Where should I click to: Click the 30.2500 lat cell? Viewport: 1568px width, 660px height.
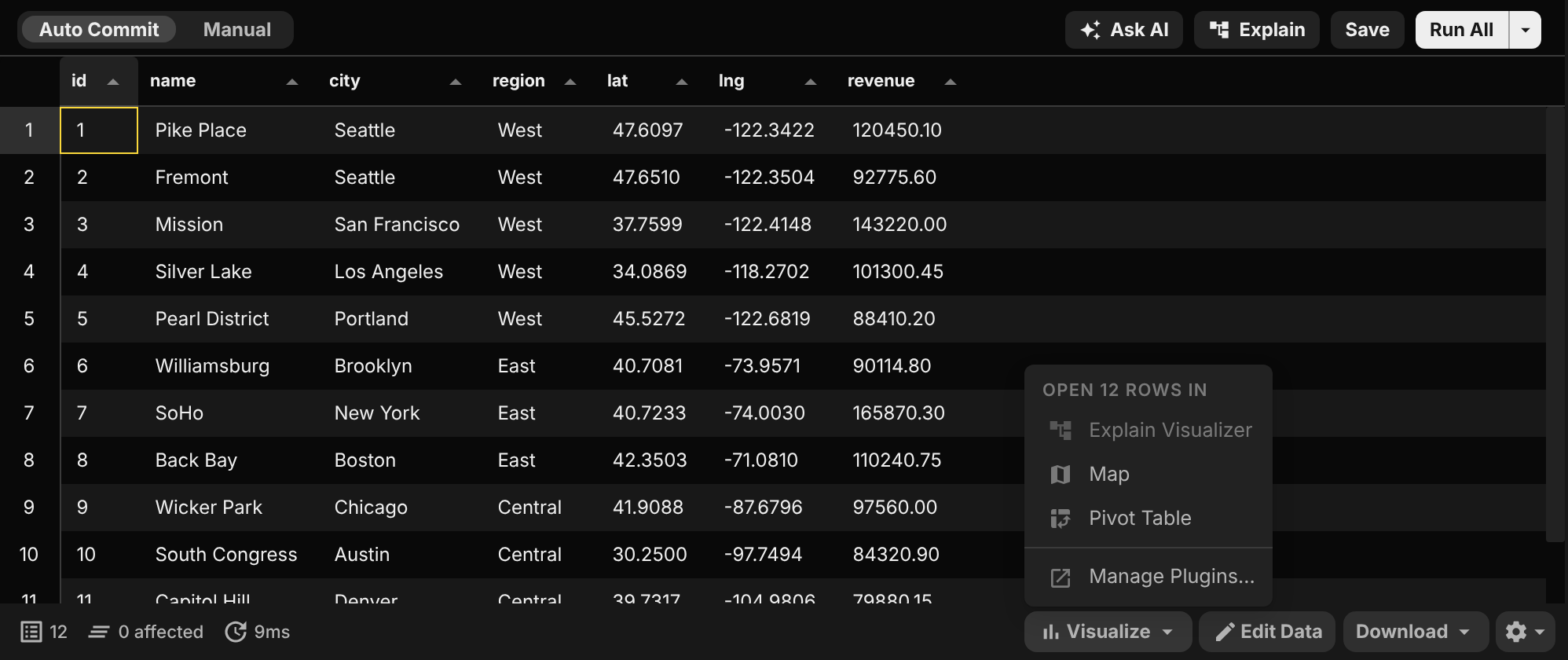652,555
